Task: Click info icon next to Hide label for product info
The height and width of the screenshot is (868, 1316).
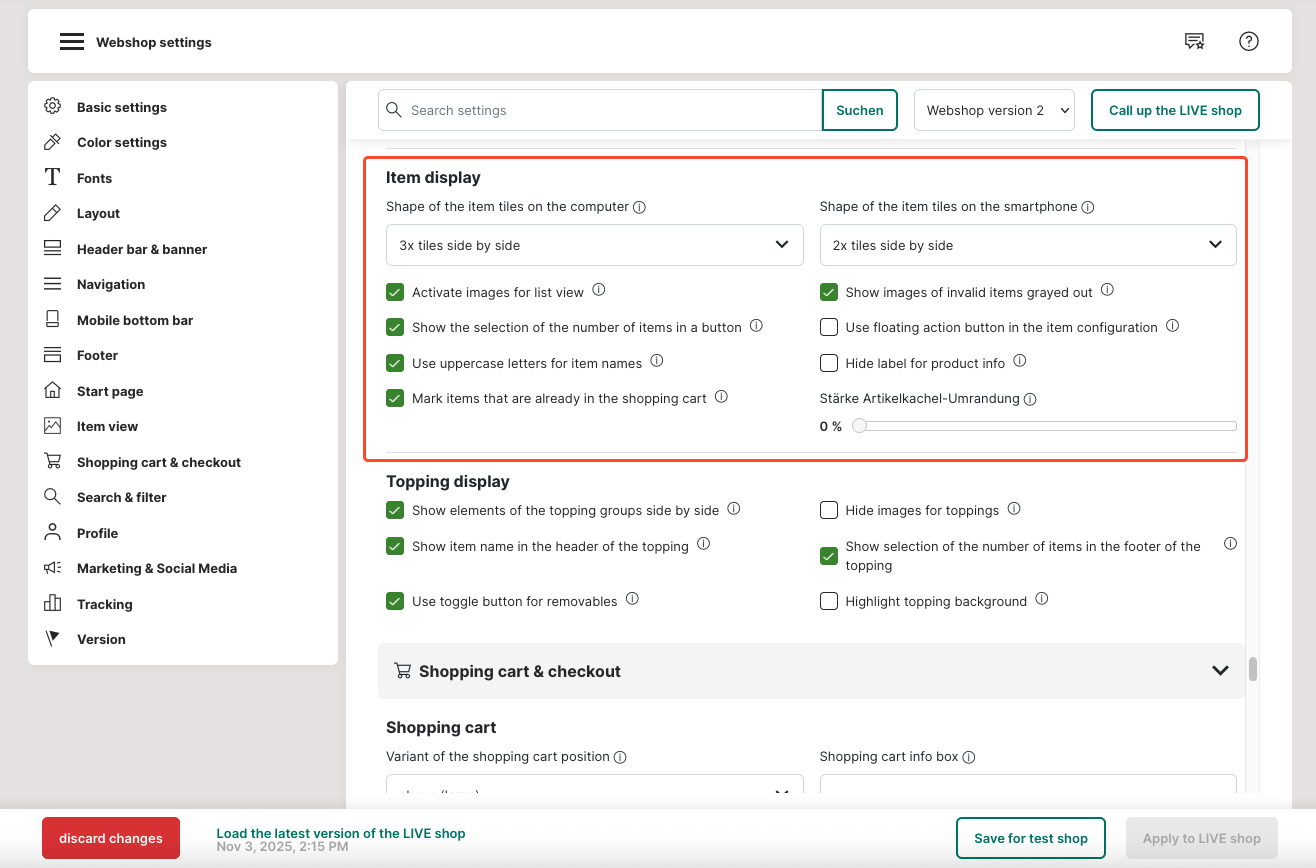Action: pyautogui.click(x=1020, y=361)
